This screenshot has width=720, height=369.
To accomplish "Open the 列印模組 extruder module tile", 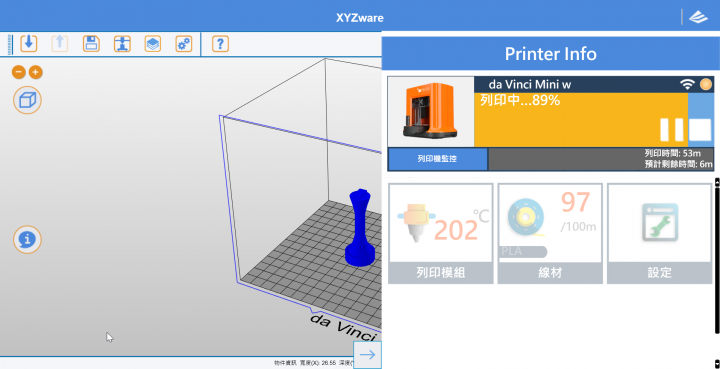I will coord(441,233).
